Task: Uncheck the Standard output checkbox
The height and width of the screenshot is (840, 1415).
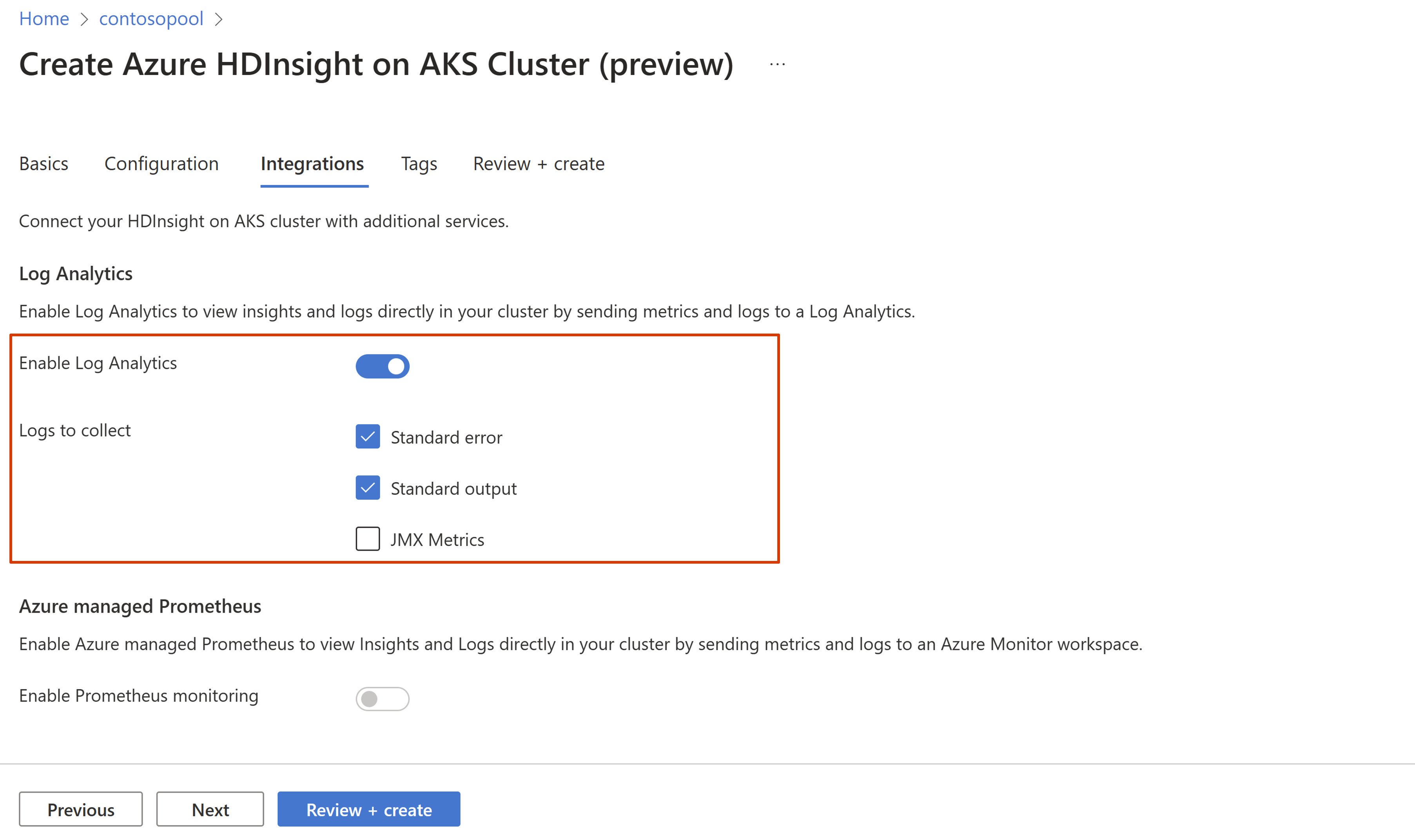Action: 367,487
